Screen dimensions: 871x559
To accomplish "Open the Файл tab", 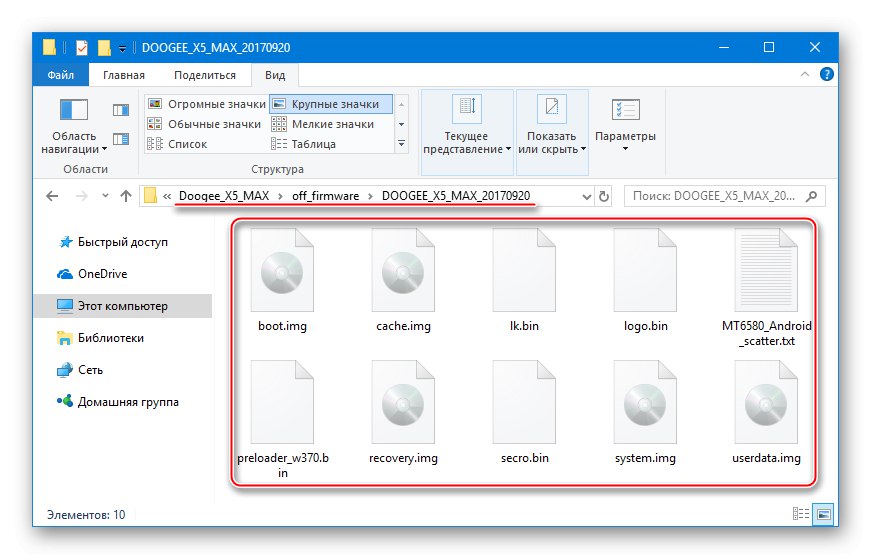I will 61,75.
